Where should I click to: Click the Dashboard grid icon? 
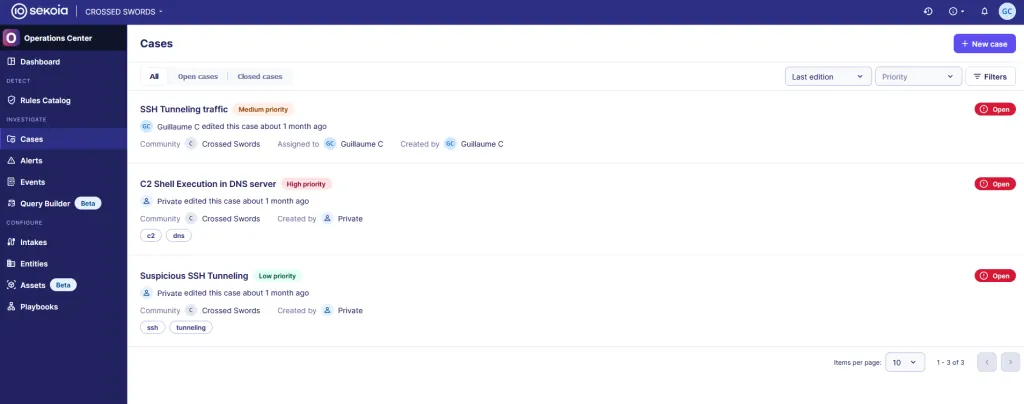click(x=10, y=62)
